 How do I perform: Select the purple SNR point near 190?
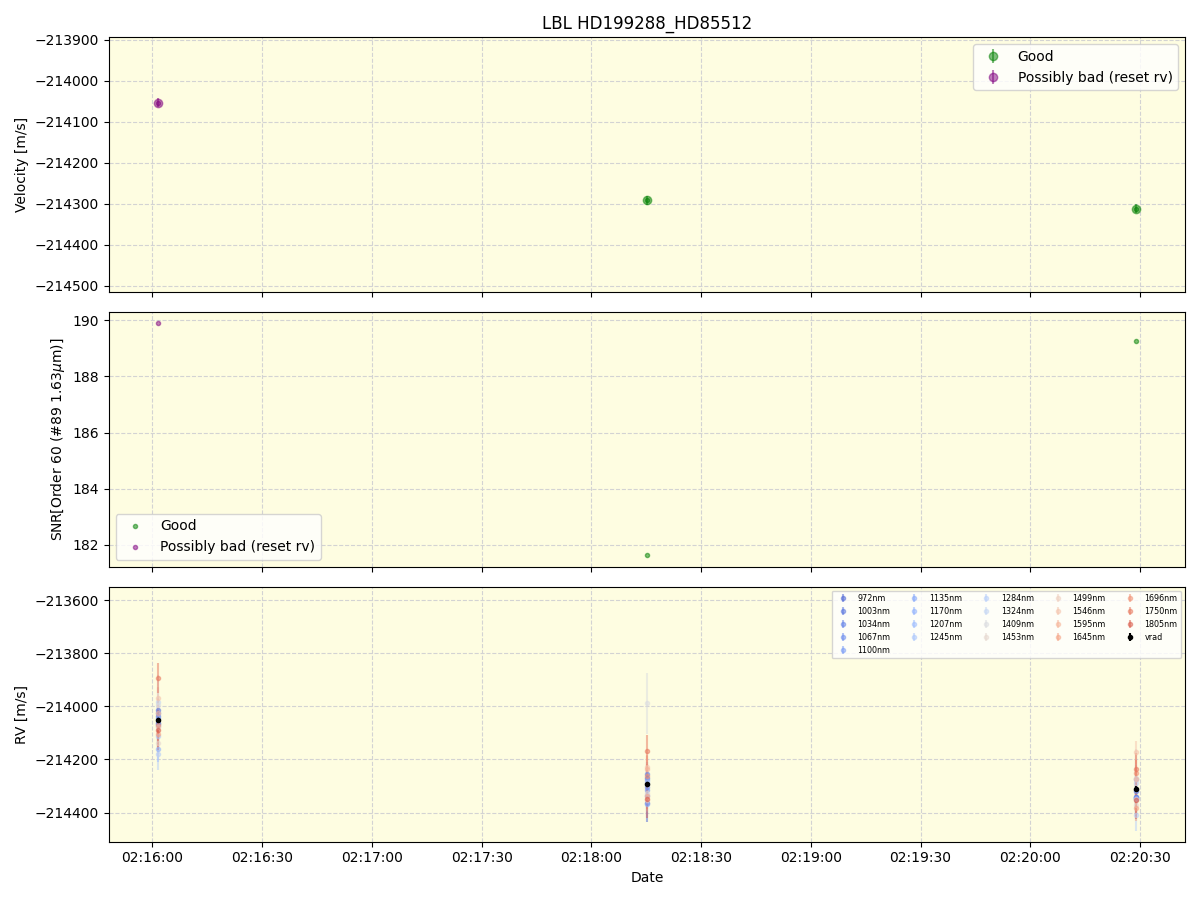[158, 323]
